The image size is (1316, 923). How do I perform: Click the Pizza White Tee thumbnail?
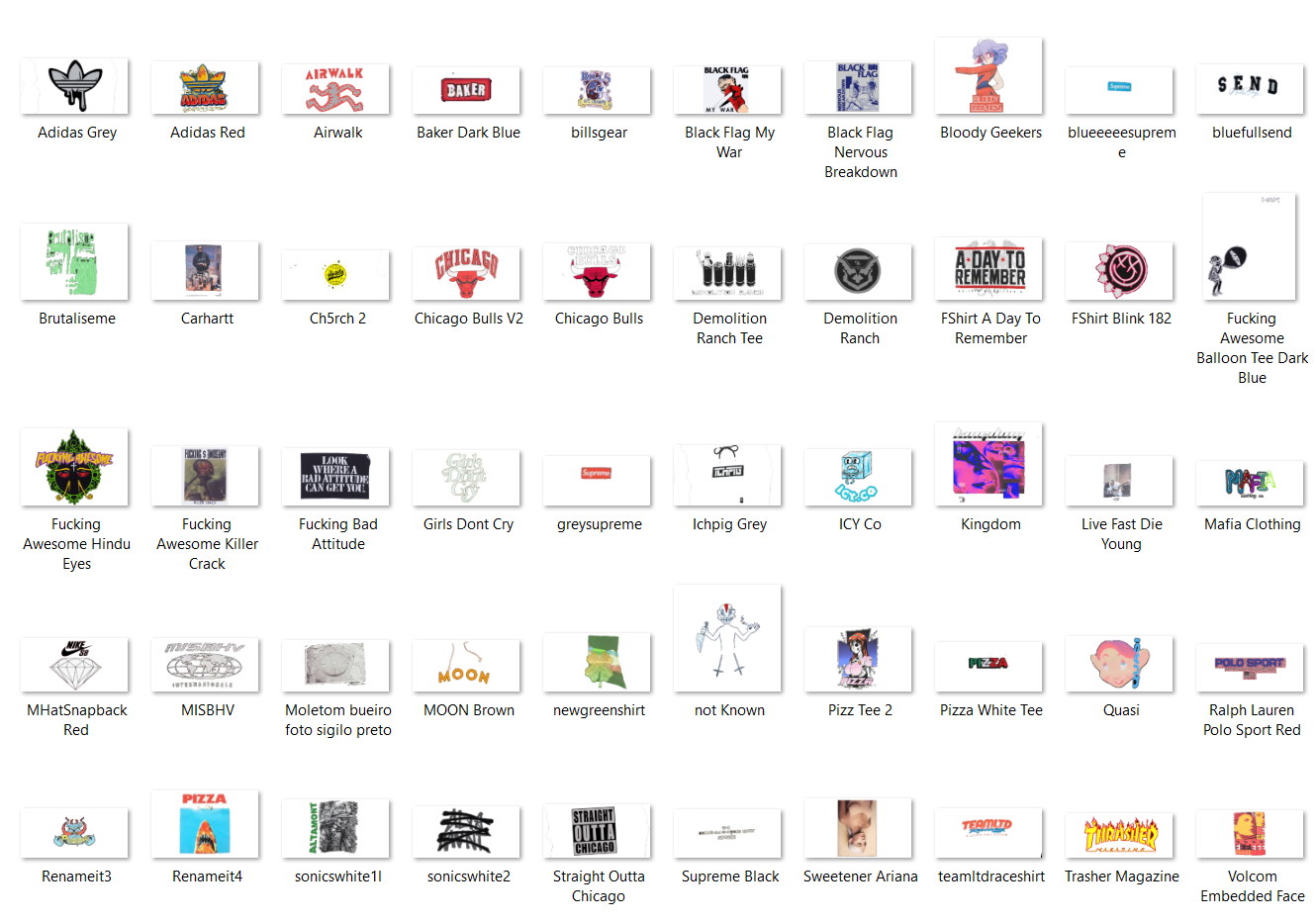pos(988,666)
